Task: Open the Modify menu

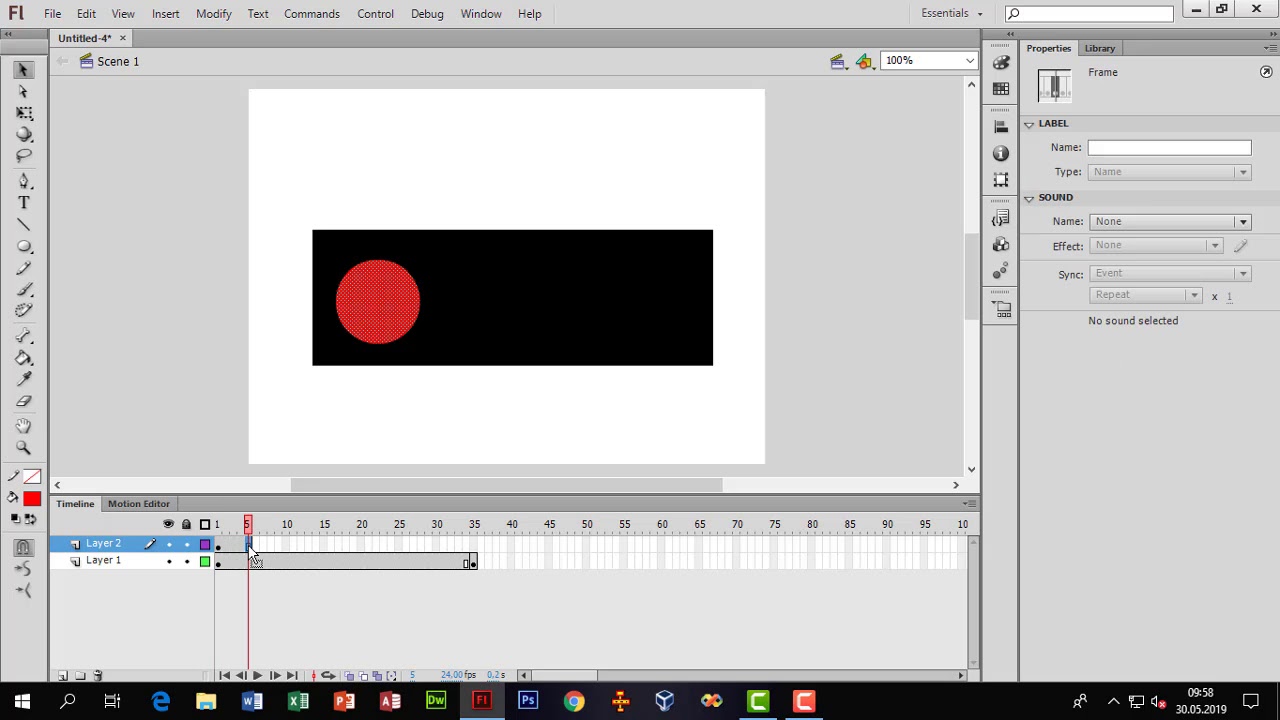Action: (214, 14)
